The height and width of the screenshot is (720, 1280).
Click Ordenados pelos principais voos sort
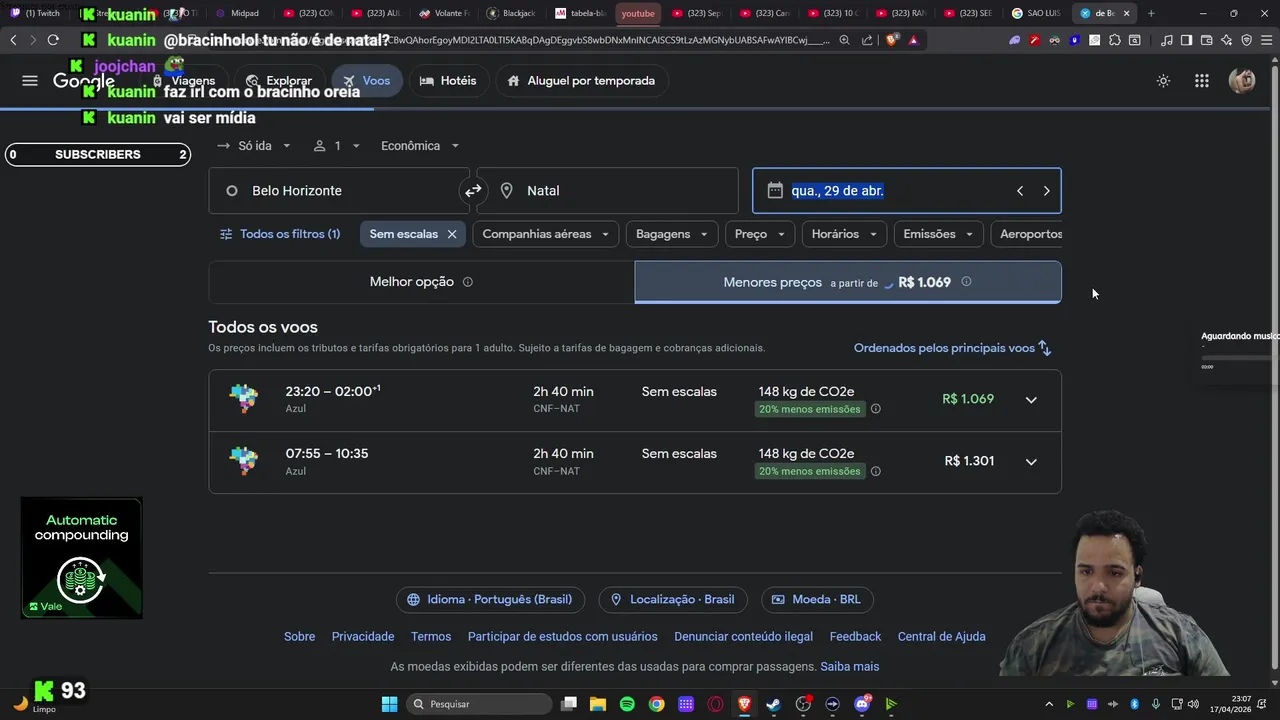tap(953, 348)
